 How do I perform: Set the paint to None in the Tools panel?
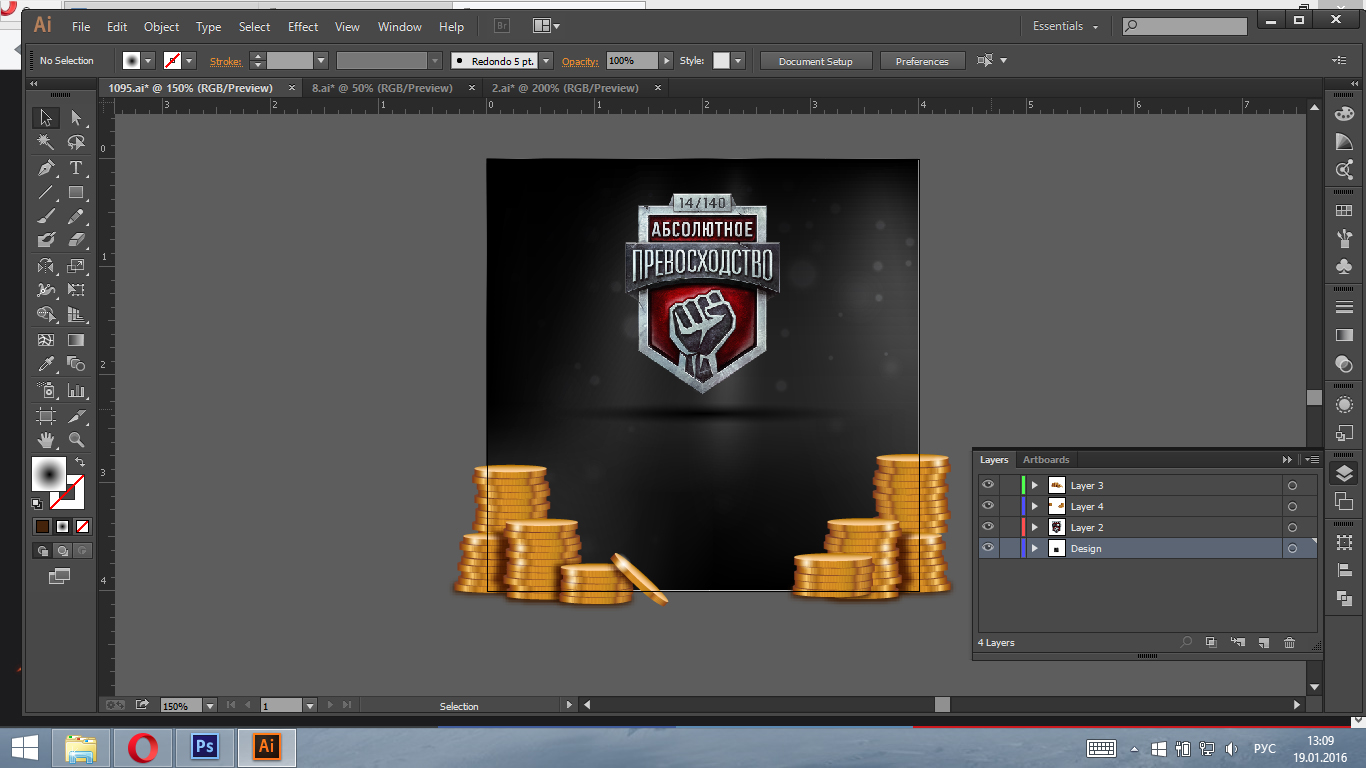click(83, 526)
